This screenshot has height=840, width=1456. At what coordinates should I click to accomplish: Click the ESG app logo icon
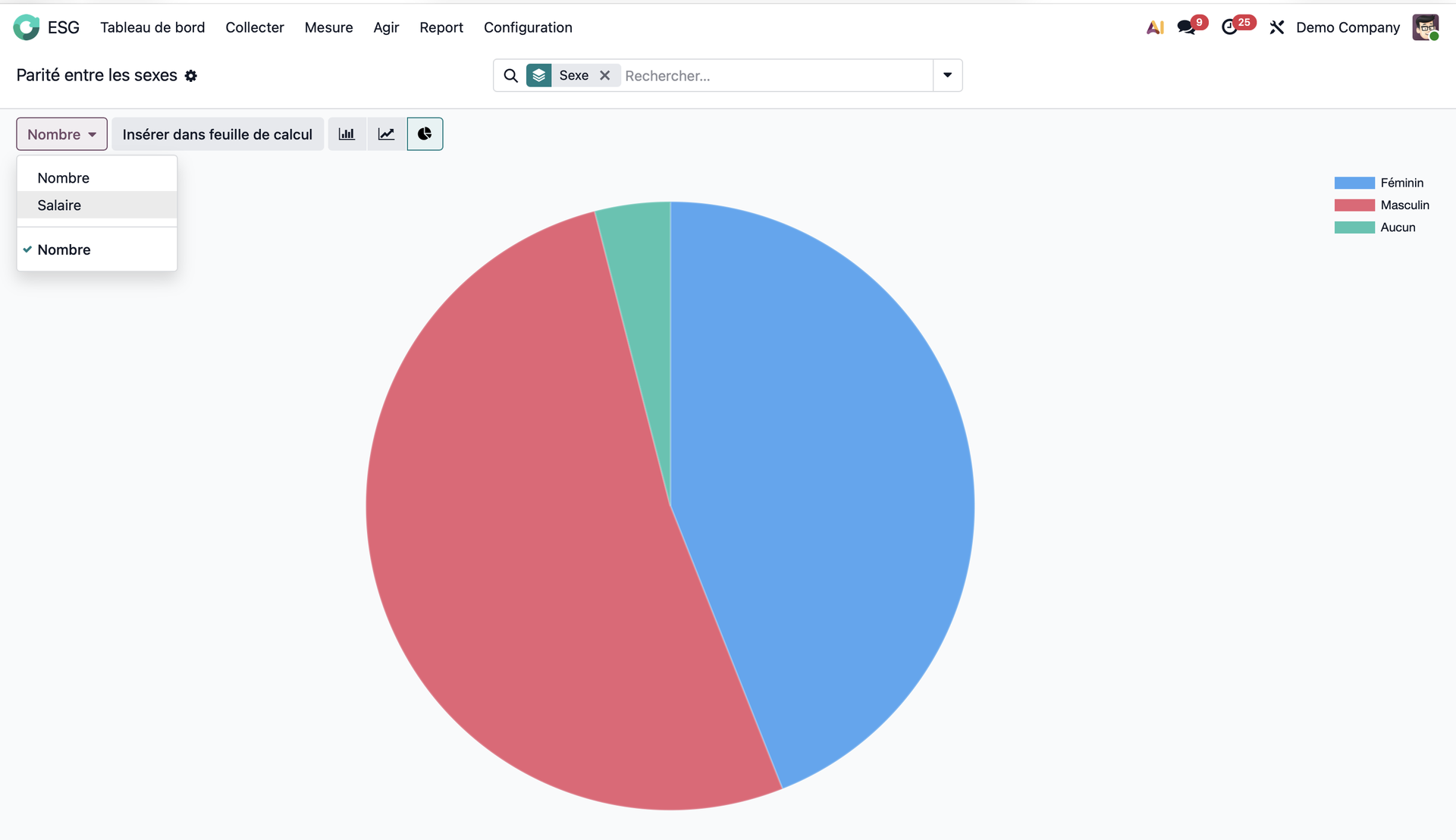pos(27,27)
